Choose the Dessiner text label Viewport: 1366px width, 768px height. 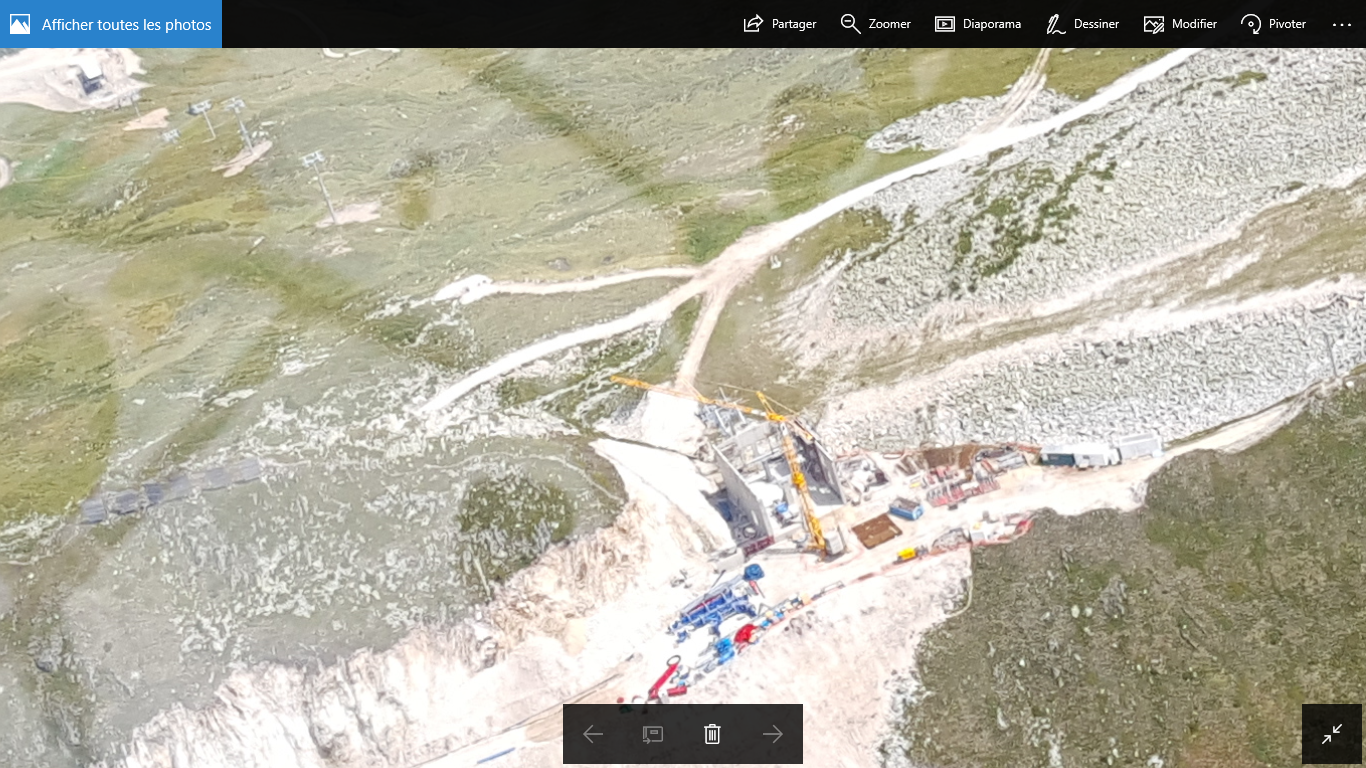1096,24
